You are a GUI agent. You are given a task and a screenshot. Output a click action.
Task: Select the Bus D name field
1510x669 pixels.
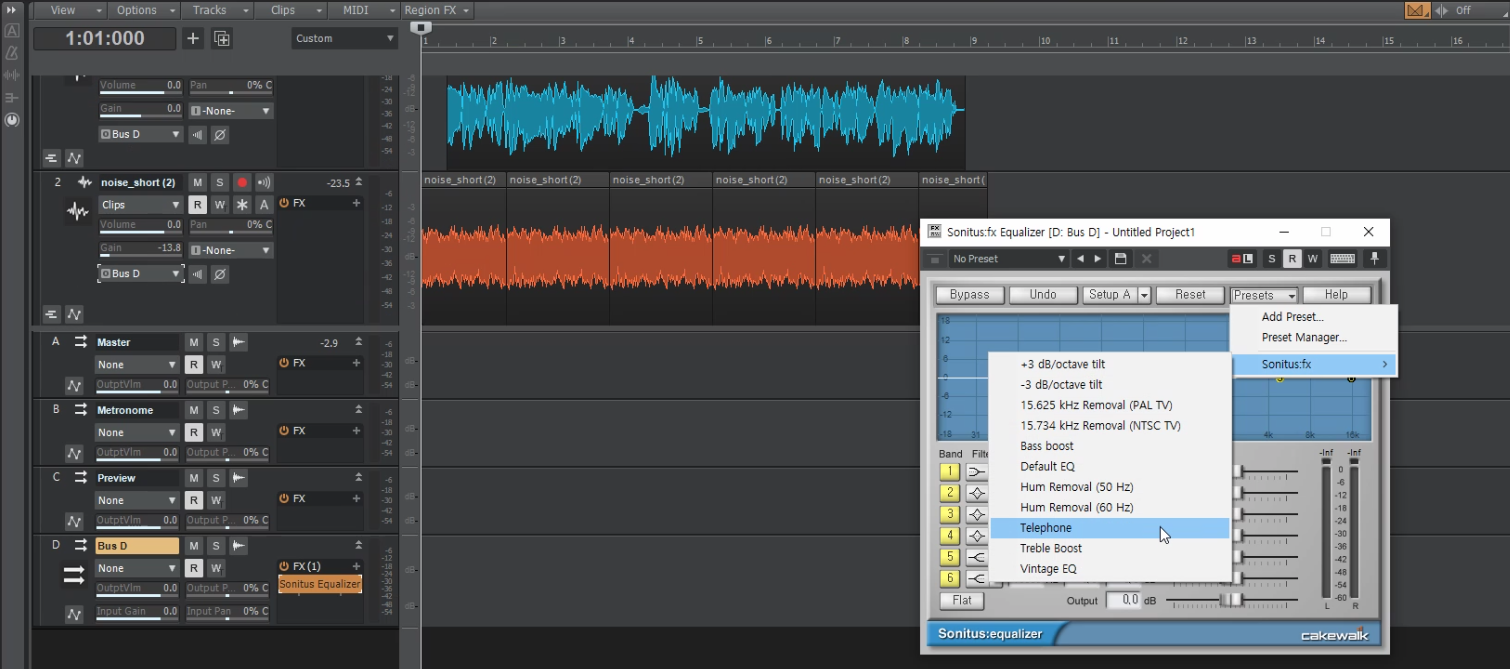[x=138, y=546]
